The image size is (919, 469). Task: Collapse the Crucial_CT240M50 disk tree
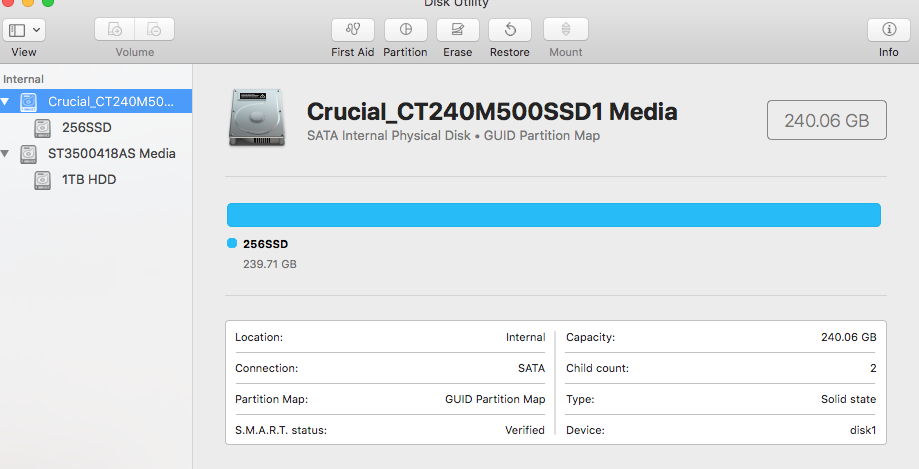(x=5, y=101)
